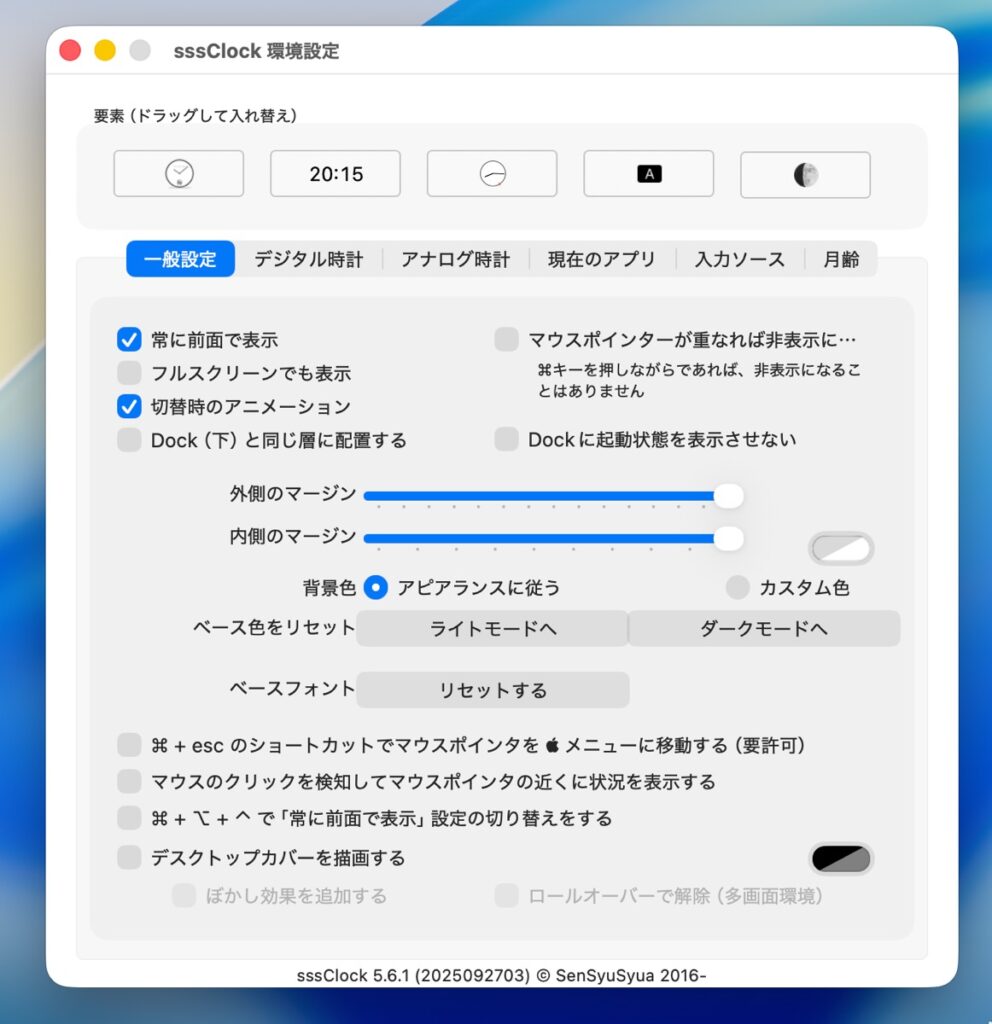The image size is (992, 1024).
Task: Click the 外側のマージン slider handle
Action: (728, 496)
